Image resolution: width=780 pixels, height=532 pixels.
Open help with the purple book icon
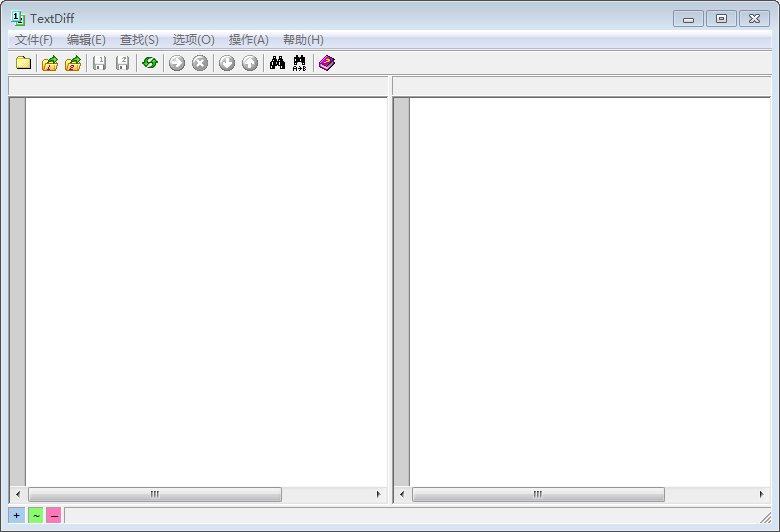(327, 63)
